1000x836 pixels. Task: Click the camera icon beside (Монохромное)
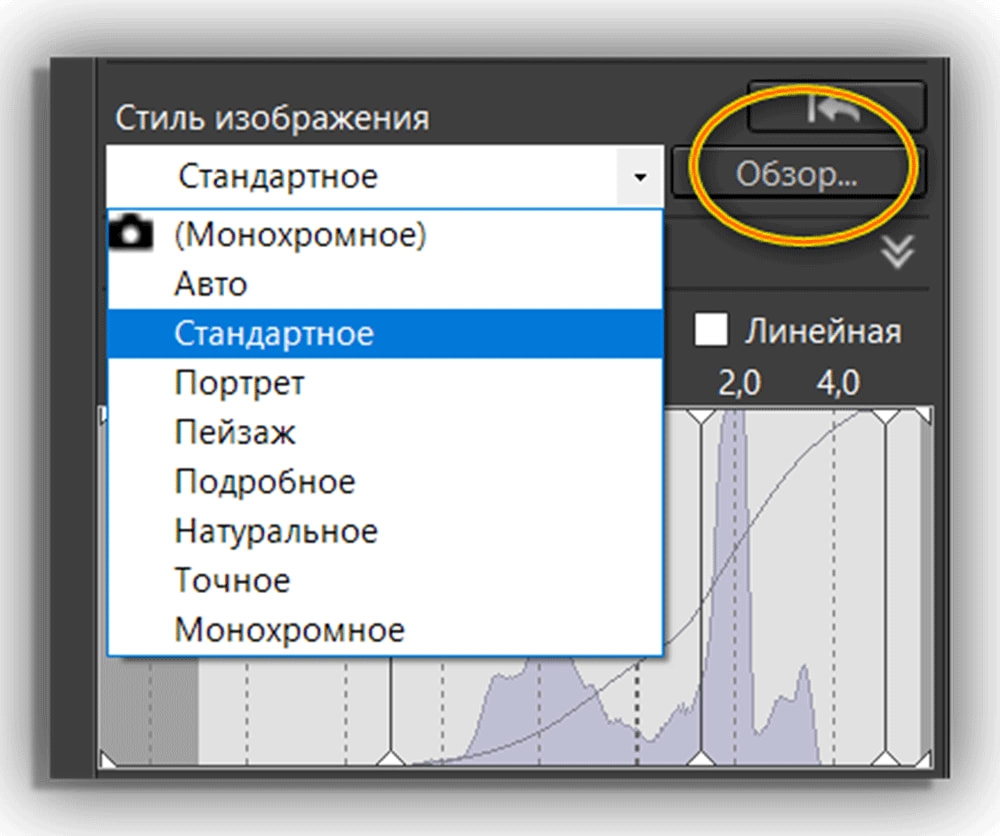[130, 233]
